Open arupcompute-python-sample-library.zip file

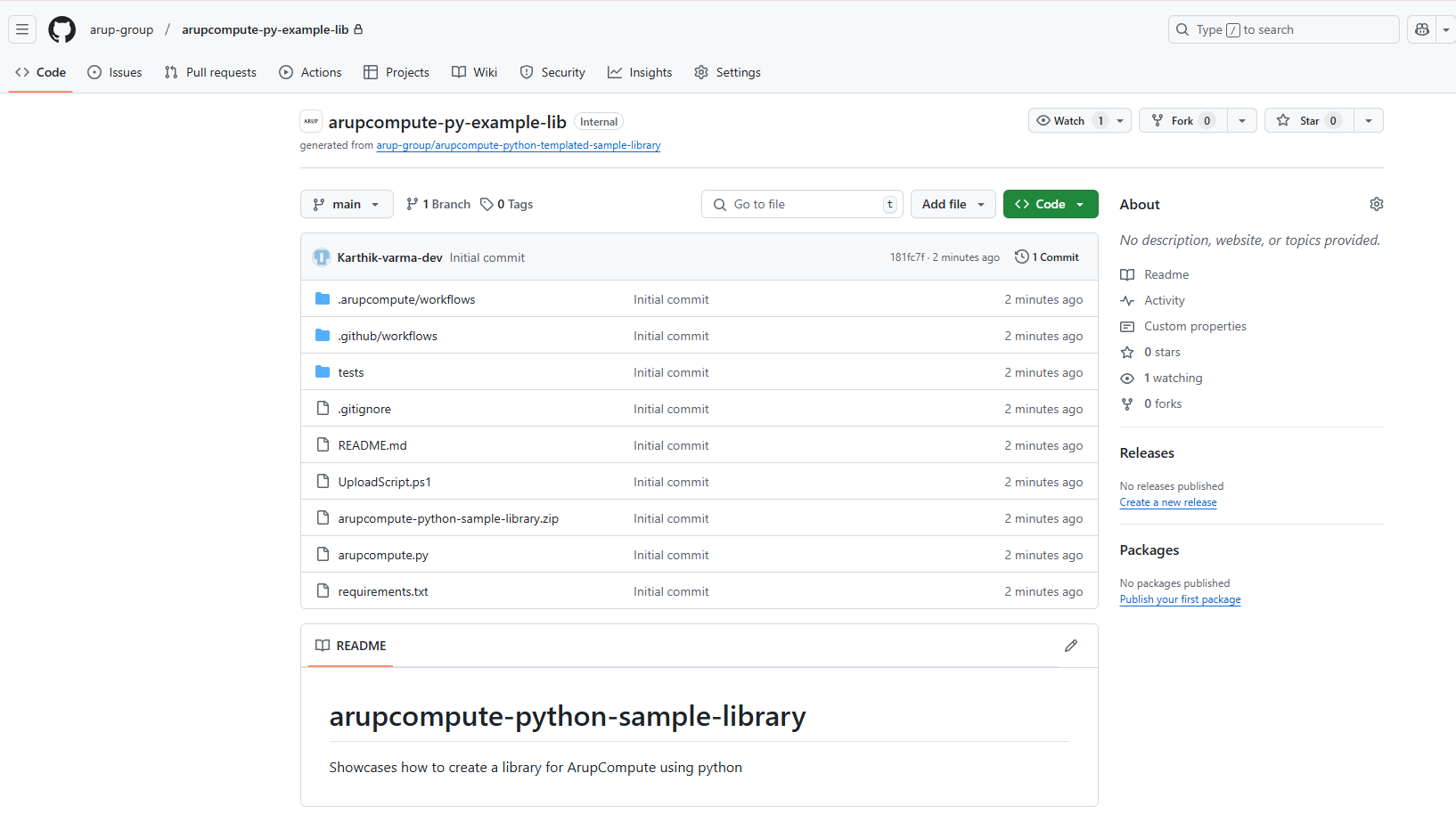point(448,518)
